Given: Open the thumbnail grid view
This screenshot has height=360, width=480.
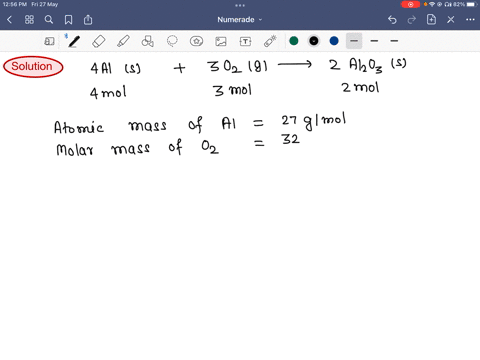Looking at the screenshot, I should click(x=29, y=20).
